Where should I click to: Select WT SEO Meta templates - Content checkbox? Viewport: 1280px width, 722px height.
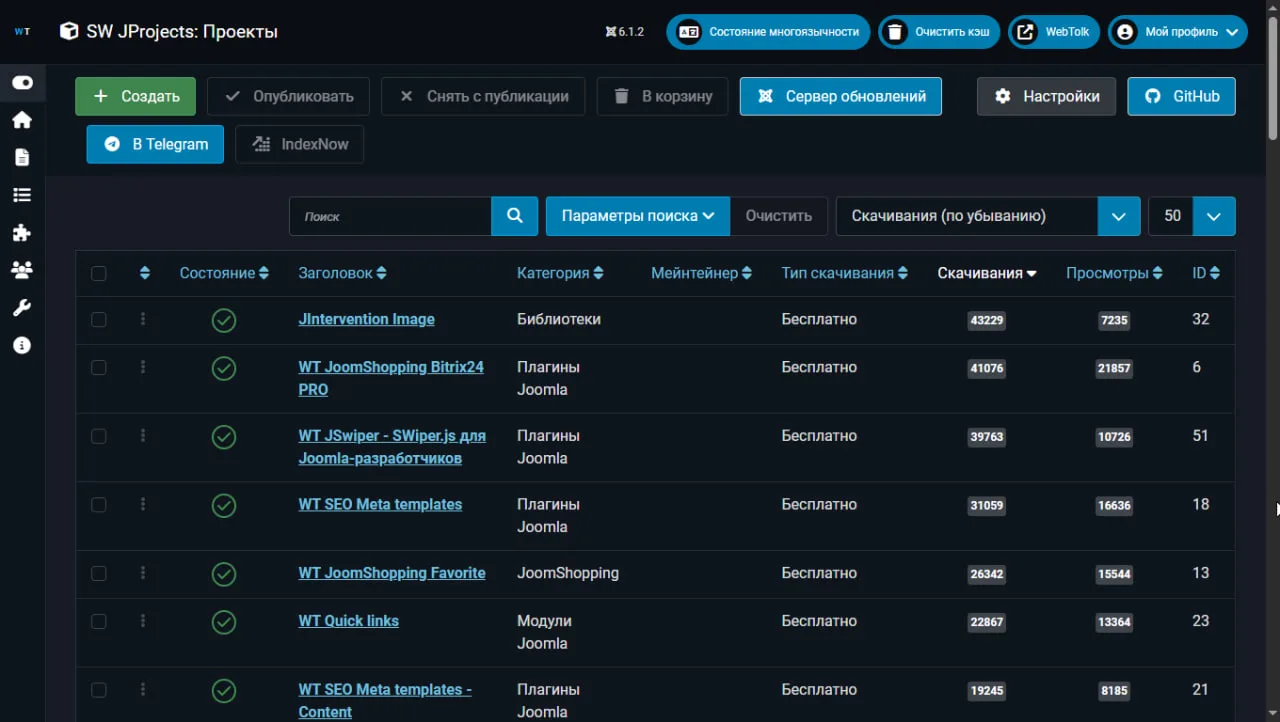pyautogui.click(x=99, y=690)
